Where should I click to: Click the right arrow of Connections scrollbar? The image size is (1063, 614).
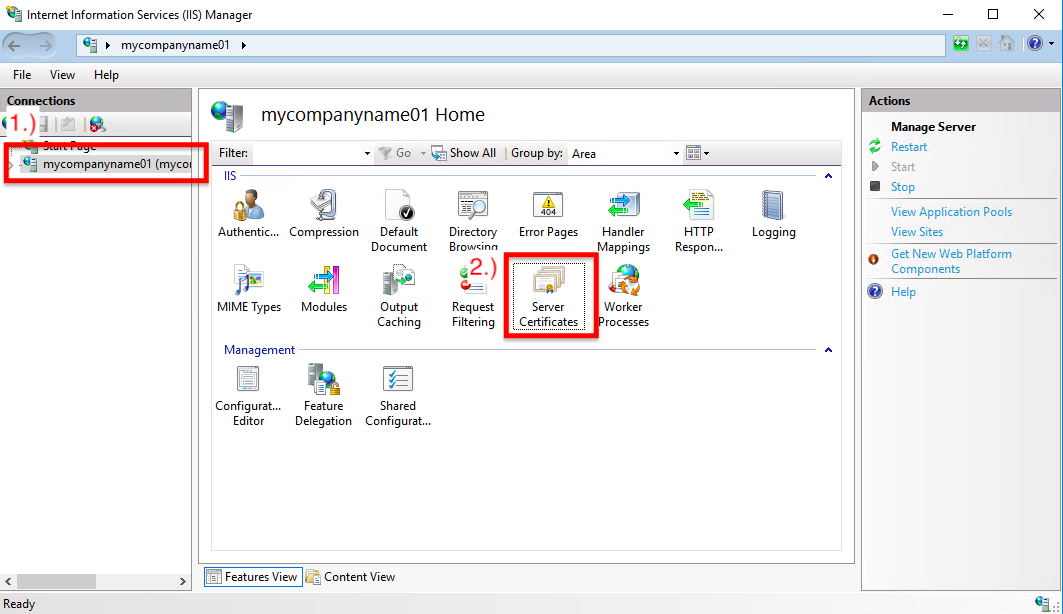[x=182, y=581]
